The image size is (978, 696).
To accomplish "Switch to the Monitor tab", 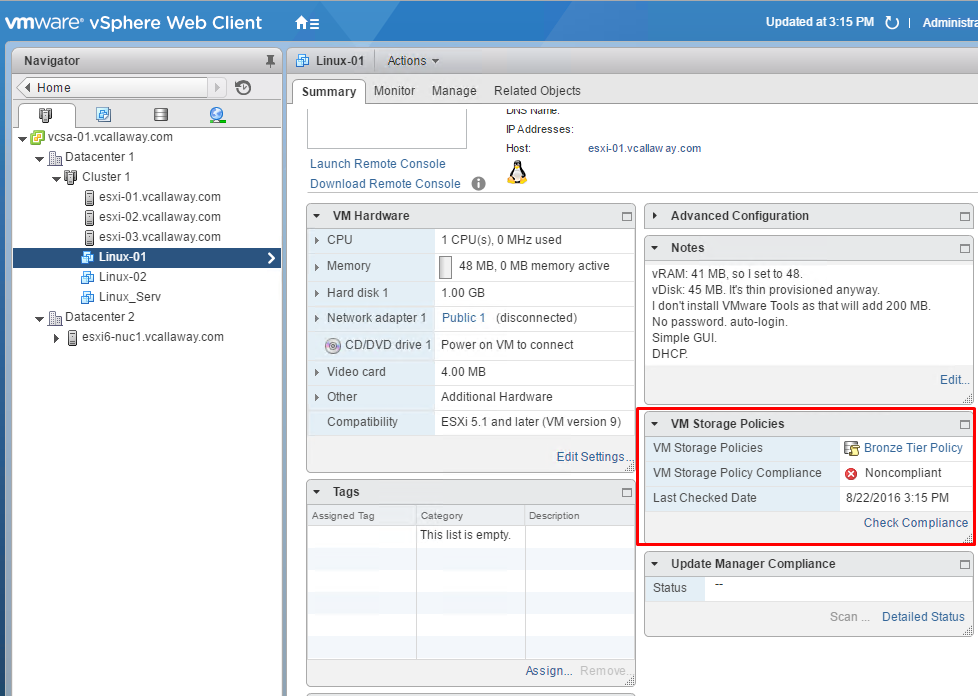I will pos(394,91).
